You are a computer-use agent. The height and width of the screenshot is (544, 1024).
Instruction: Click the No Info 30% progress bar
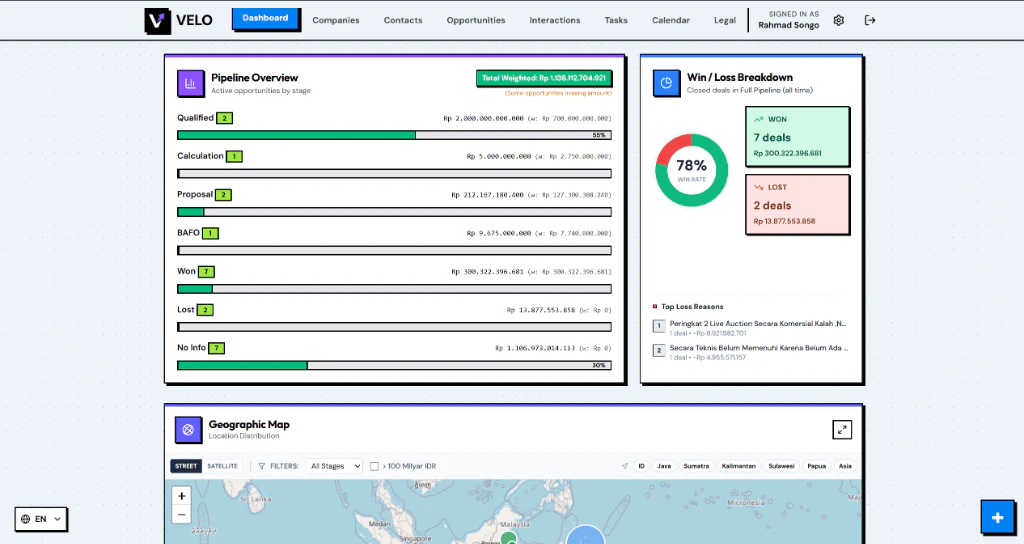[394, 366]
